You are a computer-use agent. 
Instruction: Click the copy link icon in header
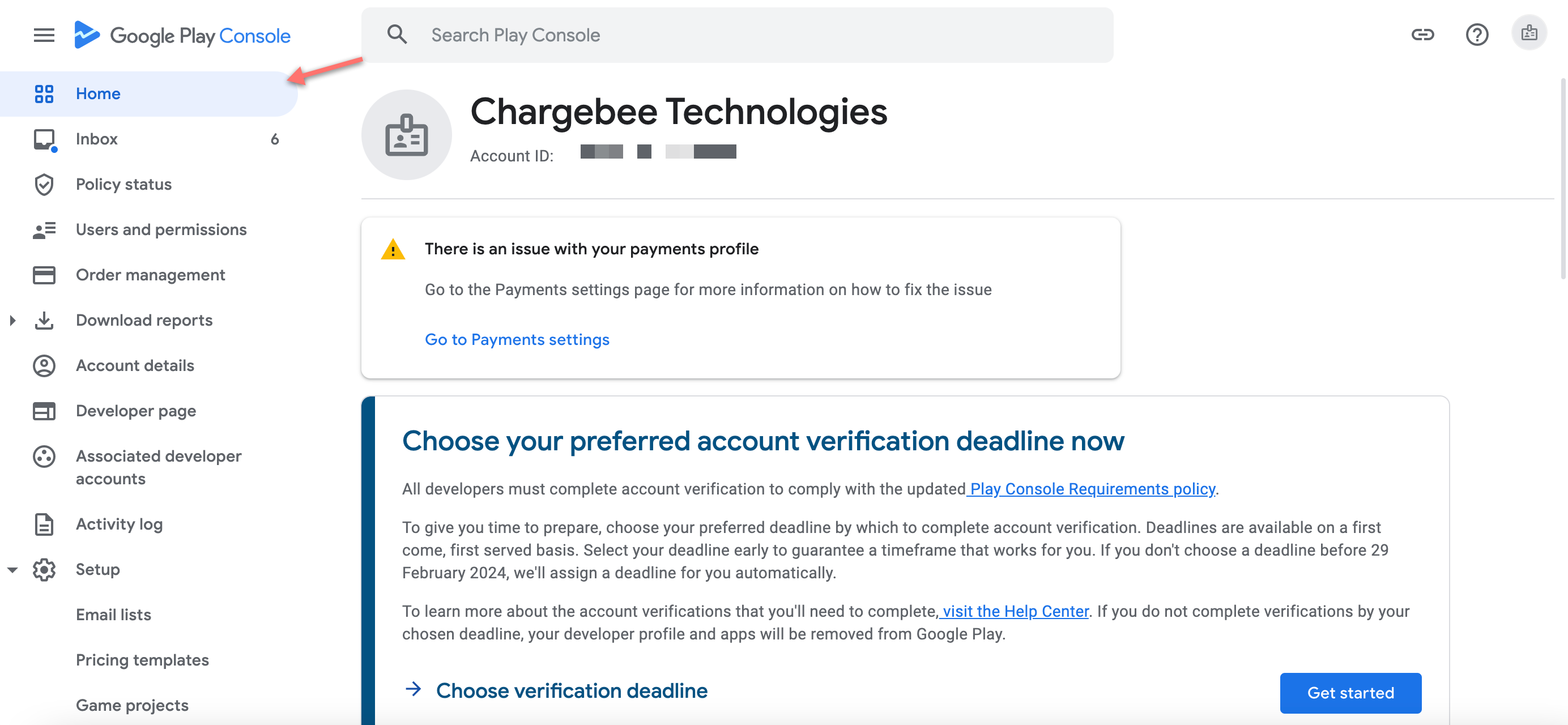point(1422,35)
